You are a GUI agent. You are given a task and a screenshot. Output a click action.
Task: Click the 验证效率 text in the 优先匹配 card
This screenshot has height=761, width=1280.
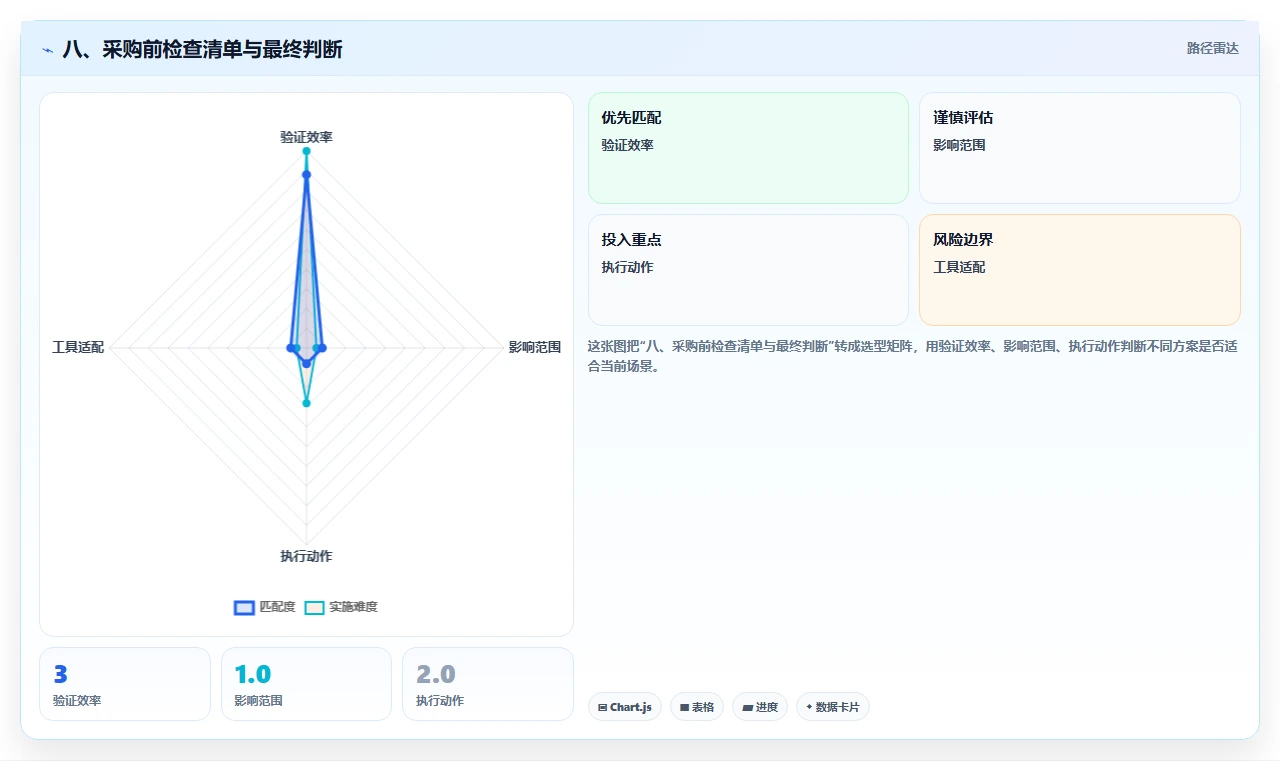[627, 145]
